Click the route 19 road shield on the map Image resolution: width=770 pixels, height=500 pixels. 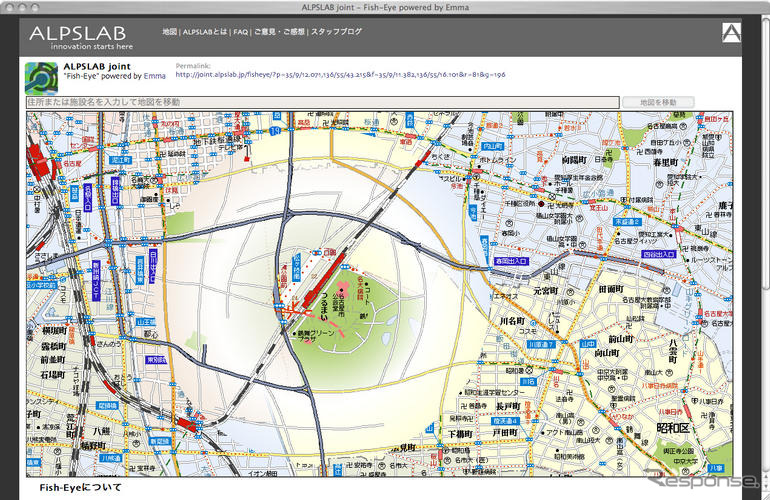[x=276, y=131]
